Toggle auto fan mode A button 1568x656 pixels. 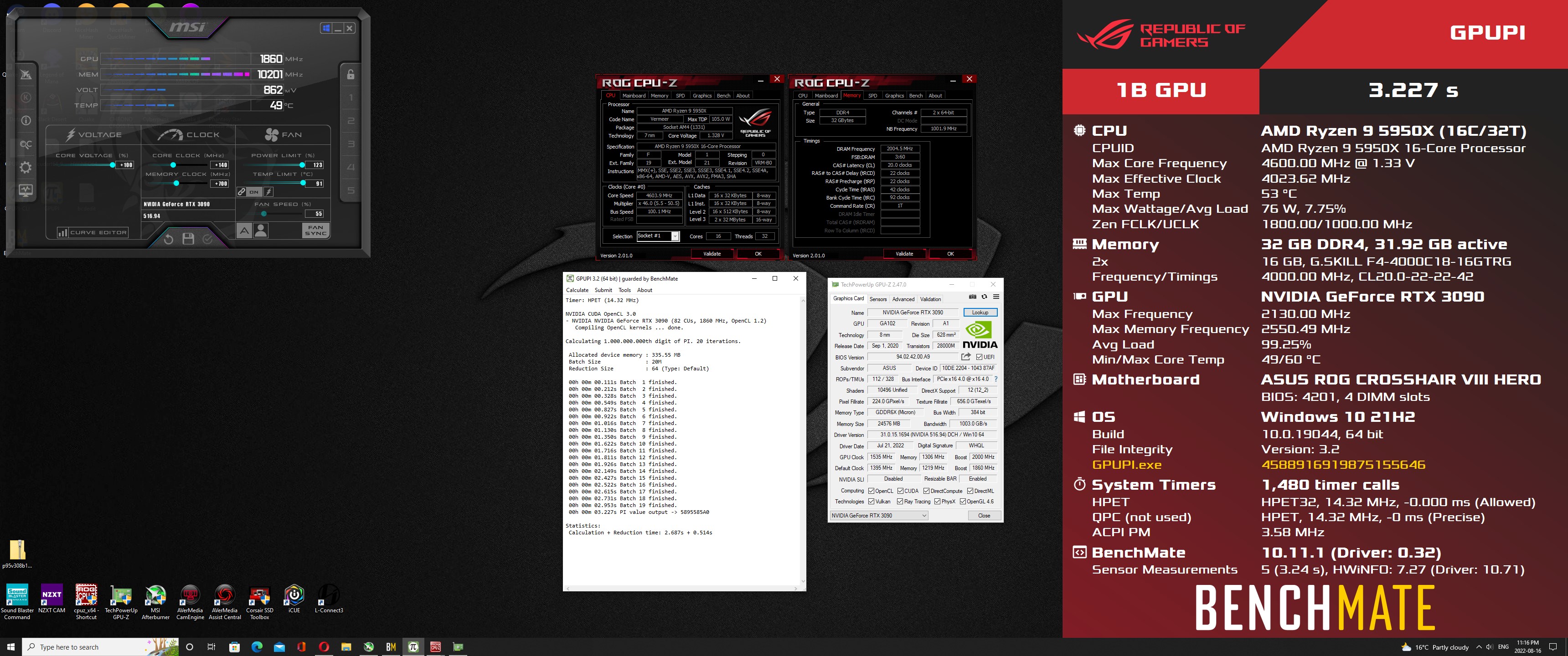(244, 231)
